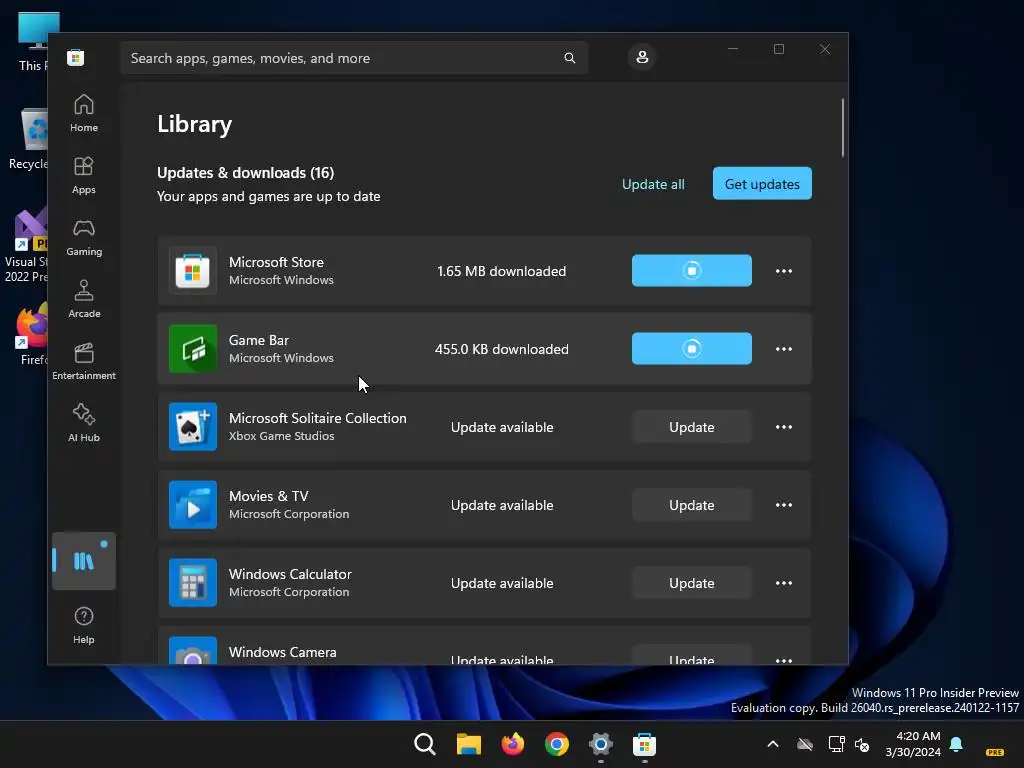Image resolution: width=1024 pixels, height=768 pixels.
Task: Open the Arcade section
Action: 84,300
